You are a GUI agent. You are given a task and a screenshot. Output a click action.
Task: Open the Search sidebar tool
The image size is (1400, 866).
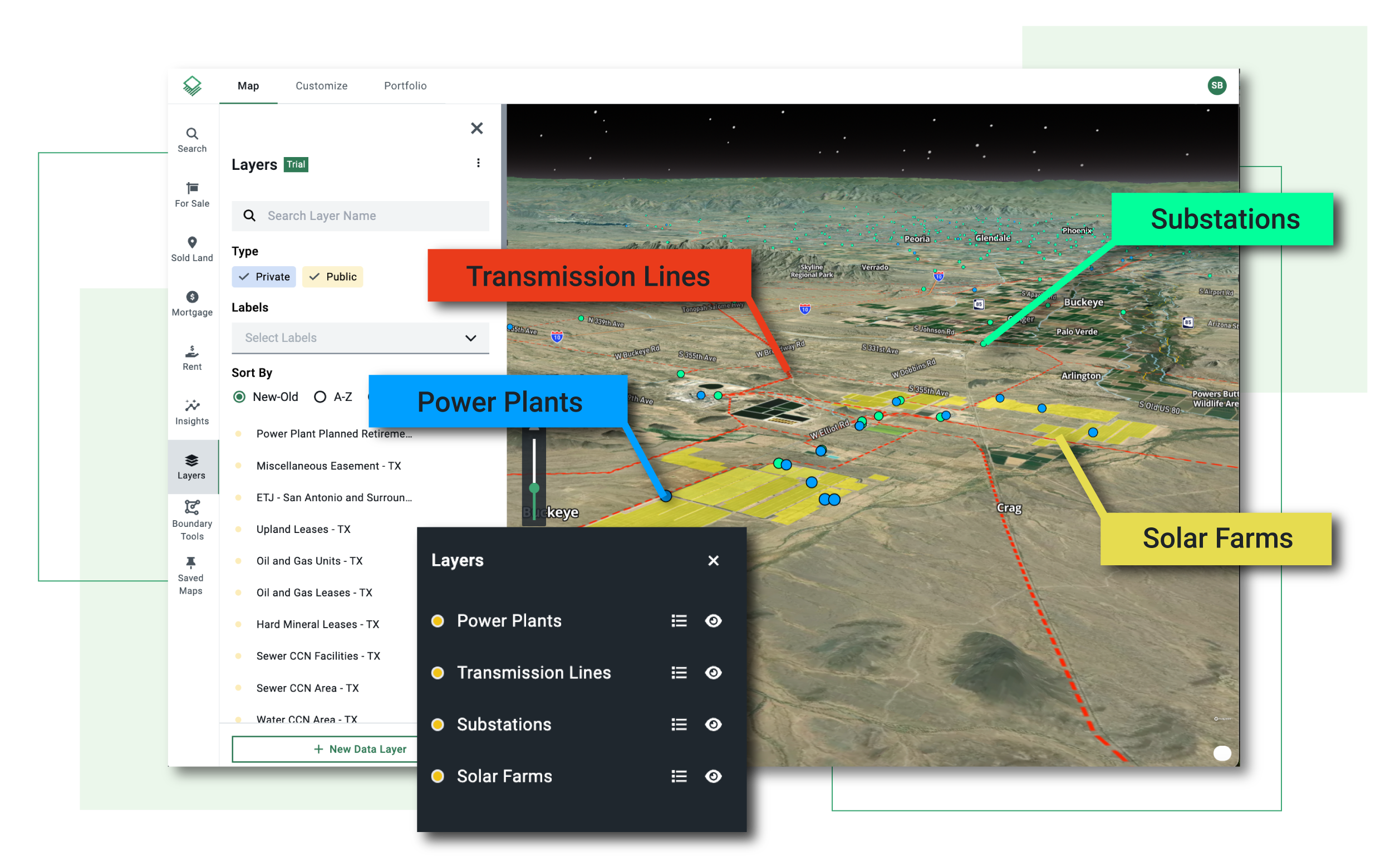coord(191,140)
